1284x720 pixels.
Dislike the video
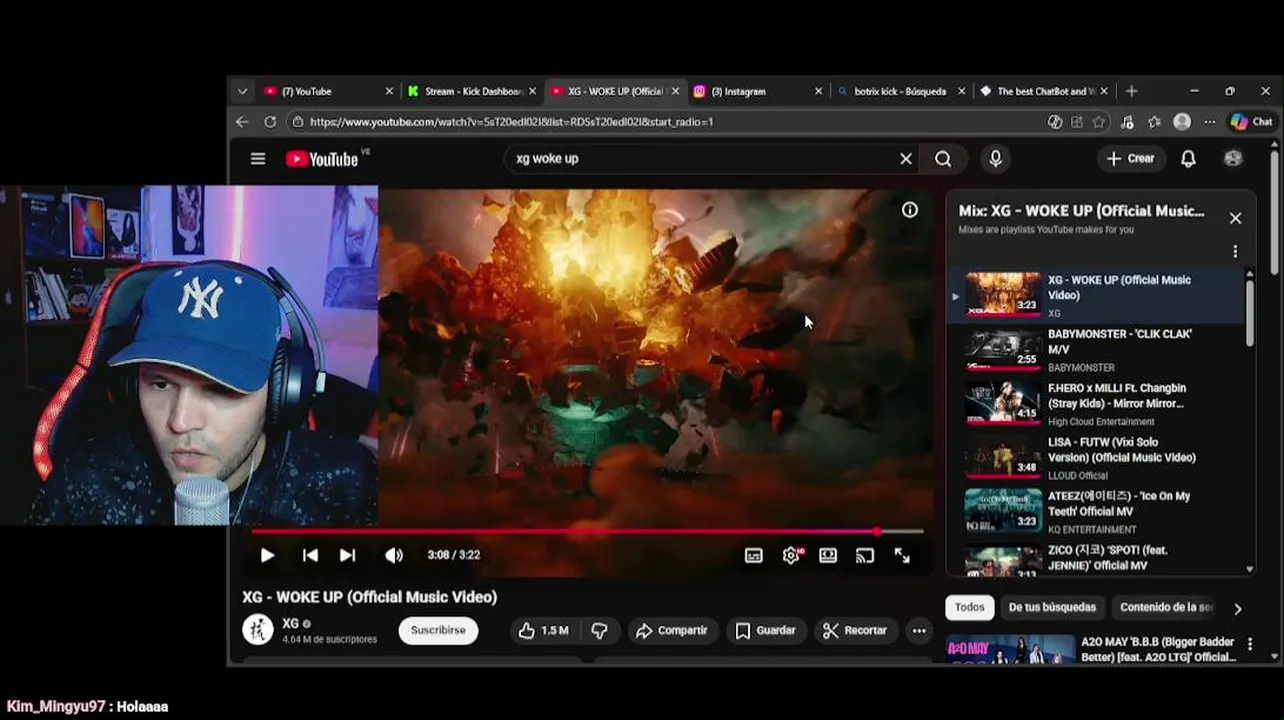(599, 630)
